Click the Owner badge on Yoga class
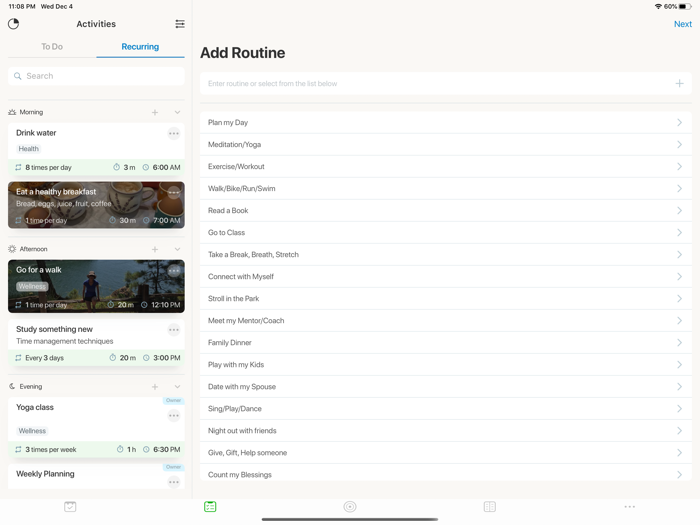The width and height of the screenshot is (700, 525). tap(174, 400)
